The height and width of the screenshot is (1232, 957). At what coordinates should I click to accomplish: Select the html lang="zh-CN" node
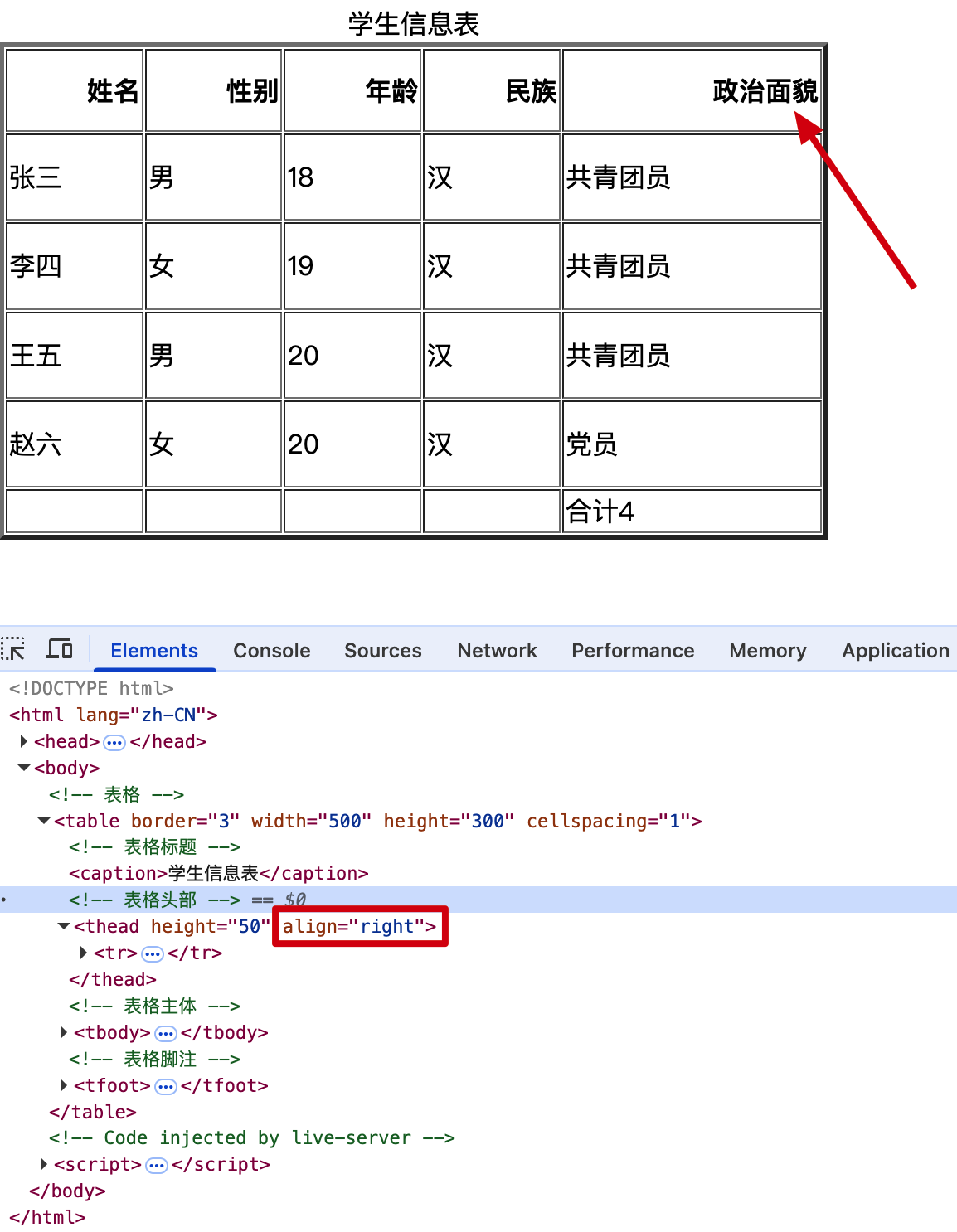pos(113,715)
